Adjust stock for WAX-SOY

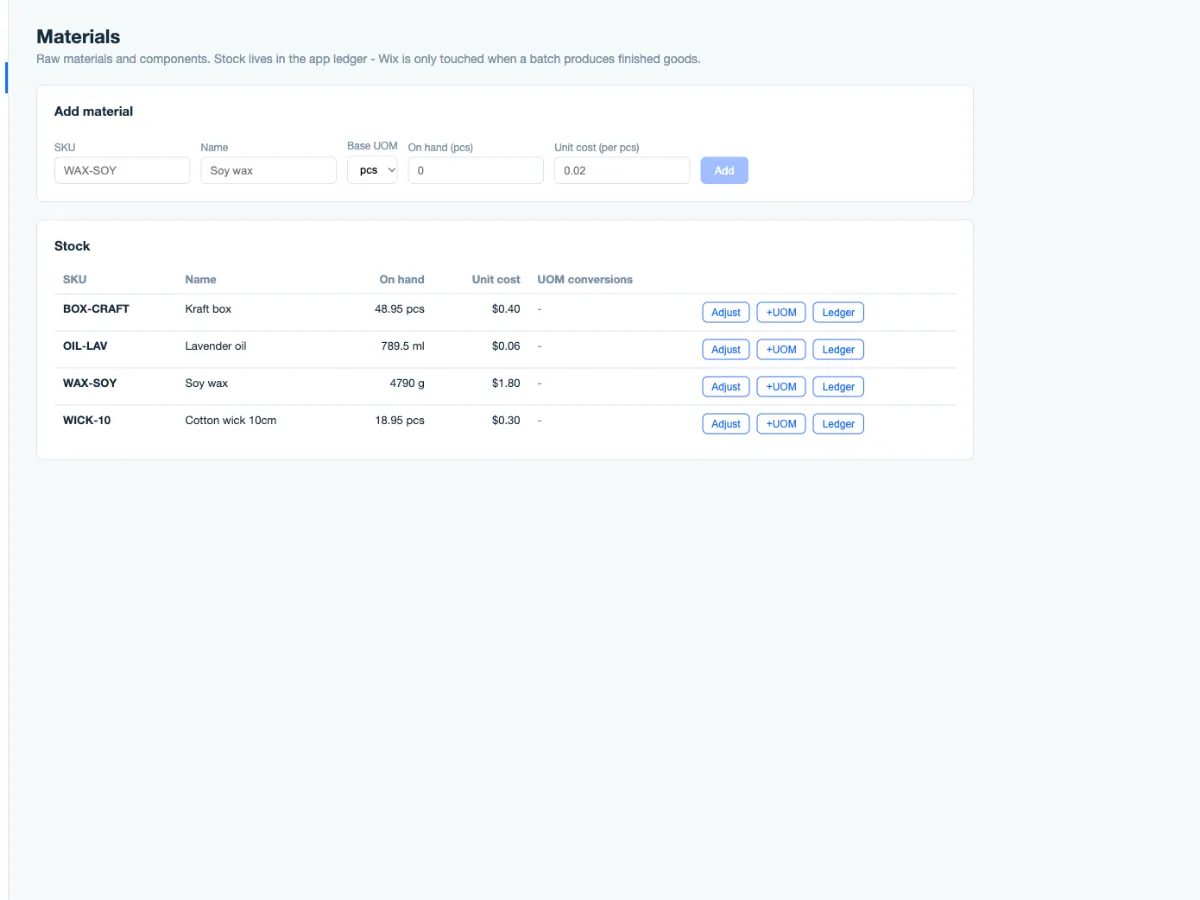tap(726, 386)
